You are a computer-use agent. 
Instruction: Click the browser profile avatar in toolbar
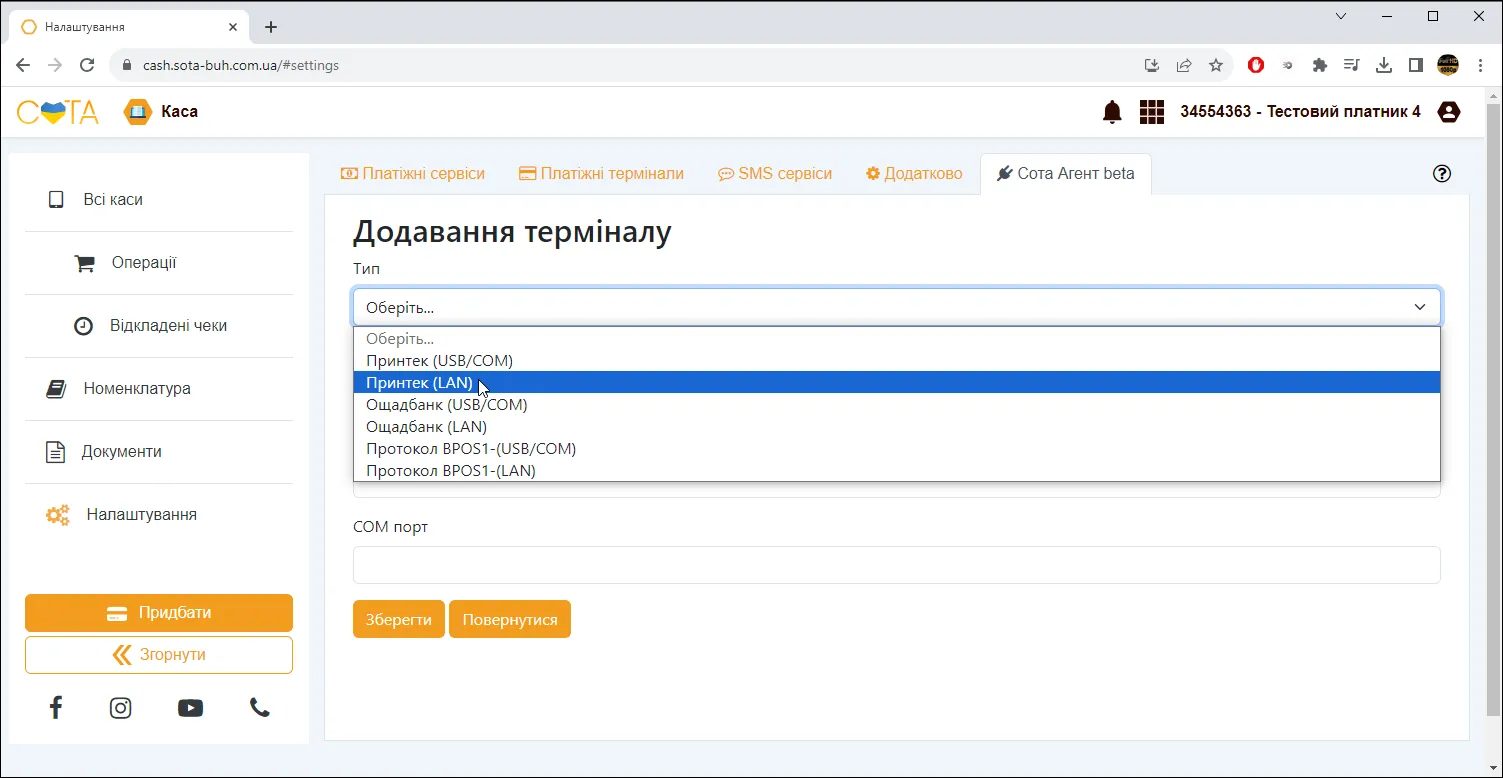[1448, 65]
